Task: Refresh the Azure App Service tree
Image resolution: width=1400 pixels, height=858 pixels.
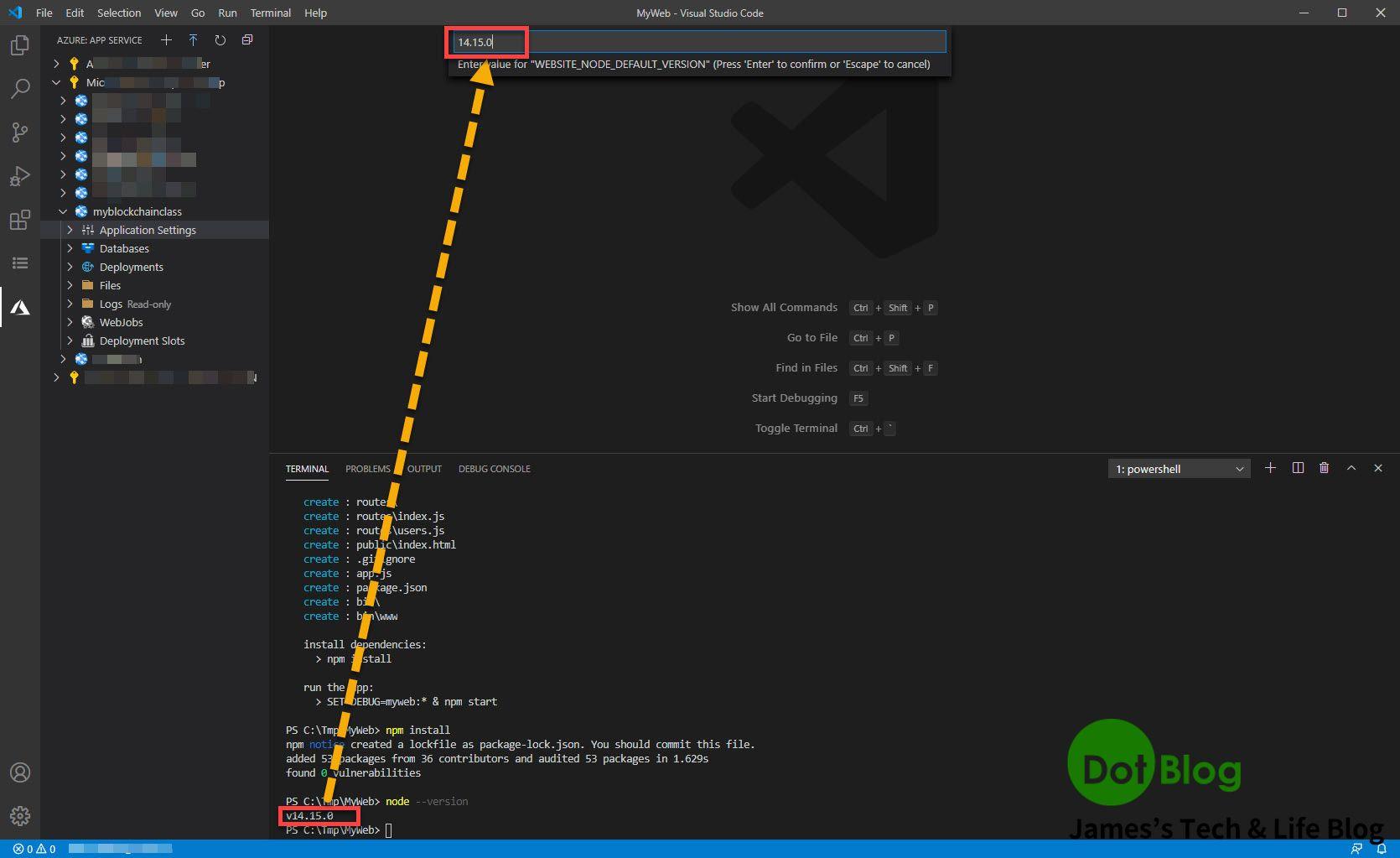Action: pos(220,40)
